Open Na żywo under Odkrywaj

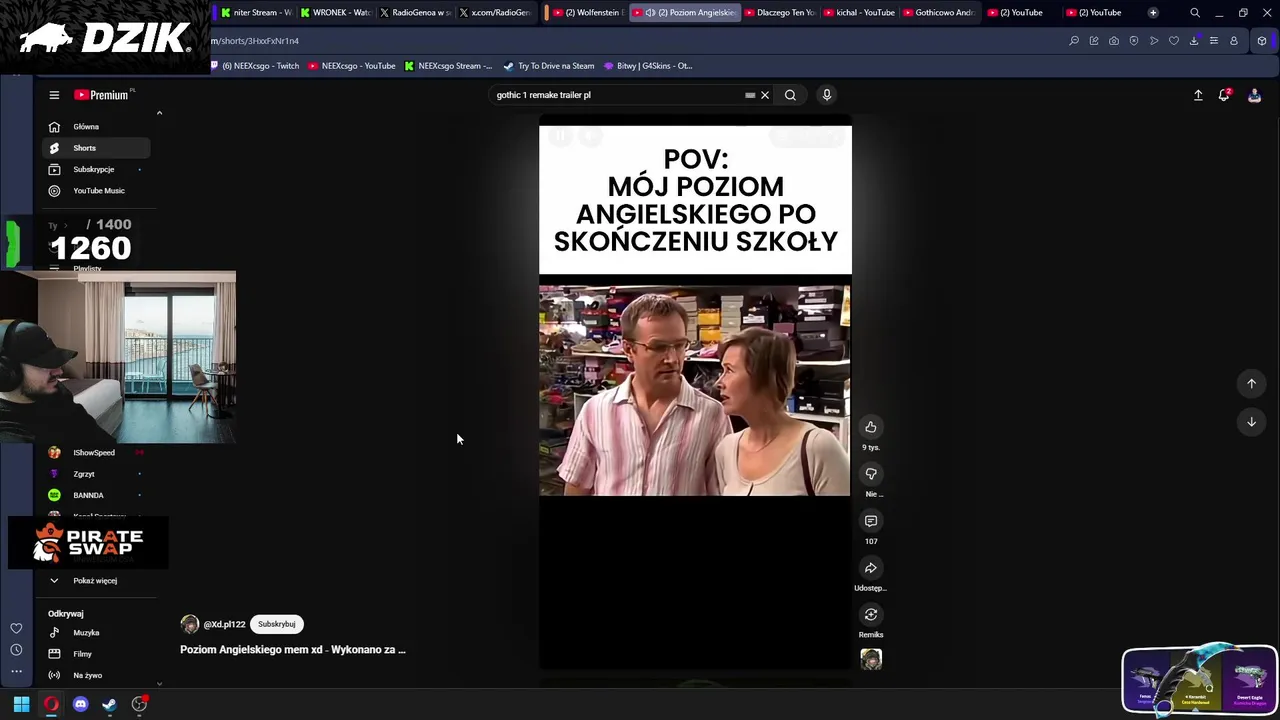tap(96, 675)
